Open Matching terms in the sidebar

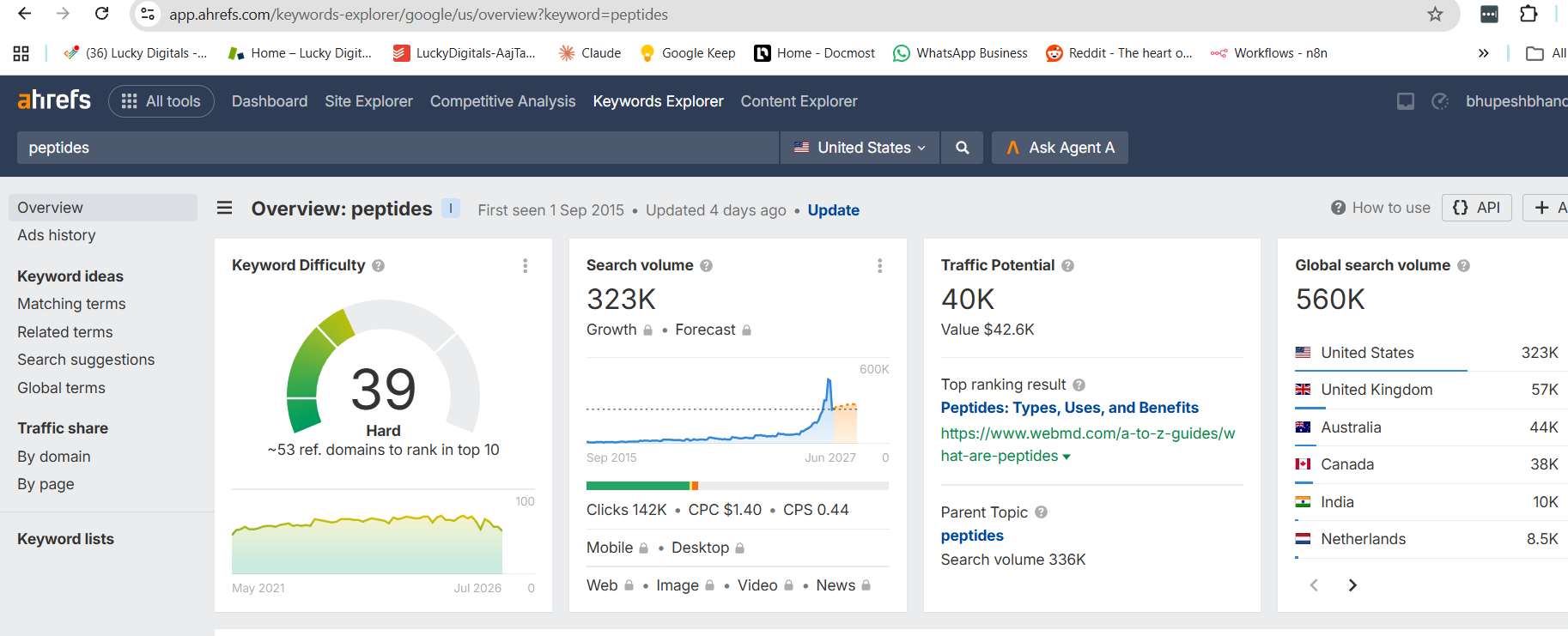point(71,304)
